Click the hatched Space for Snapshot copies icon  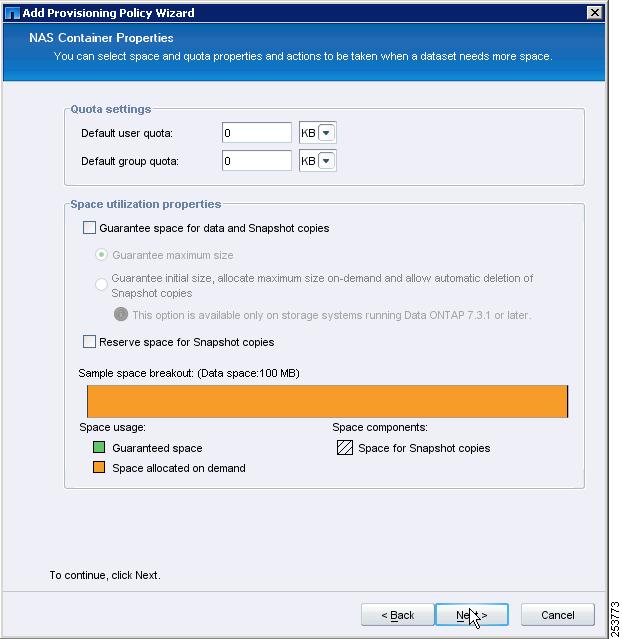pos(345,447)
